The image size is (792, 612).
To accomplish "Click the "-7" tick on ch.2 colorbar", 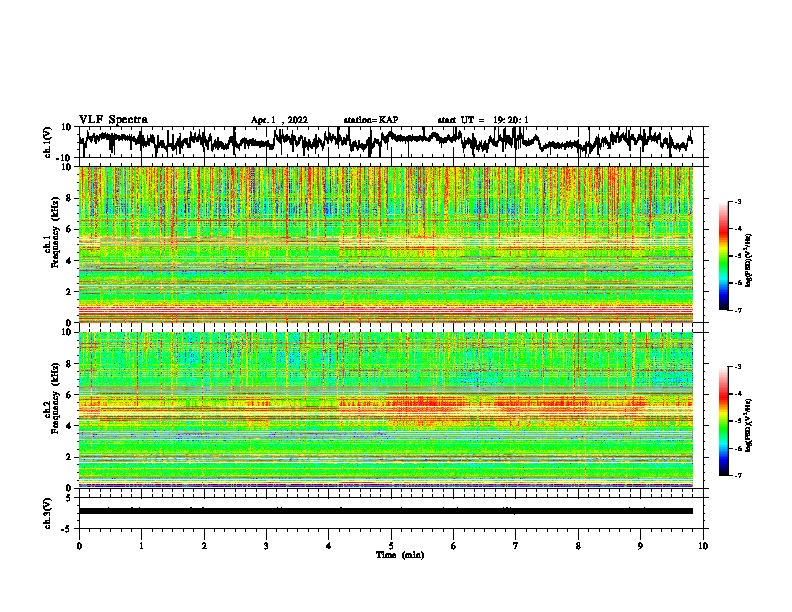I will [x=738, y=476].
